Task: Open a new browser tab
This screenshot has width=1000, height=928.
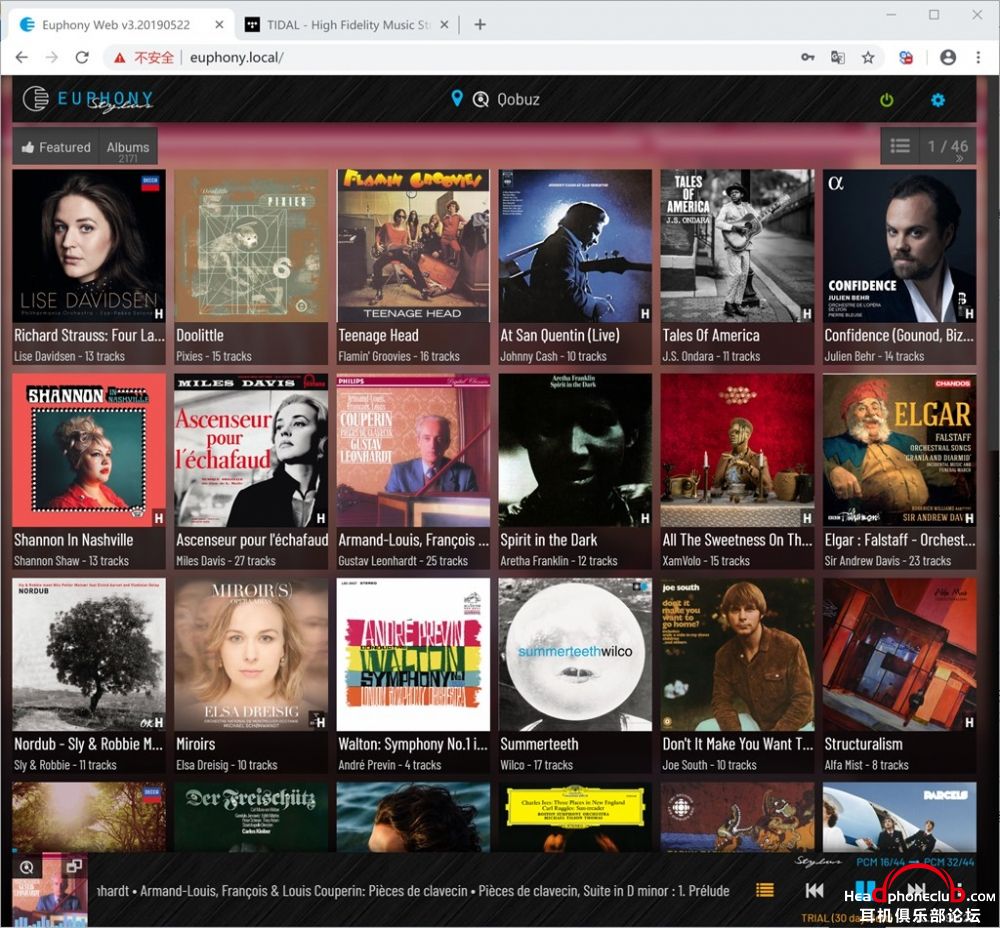Action: 480,25
